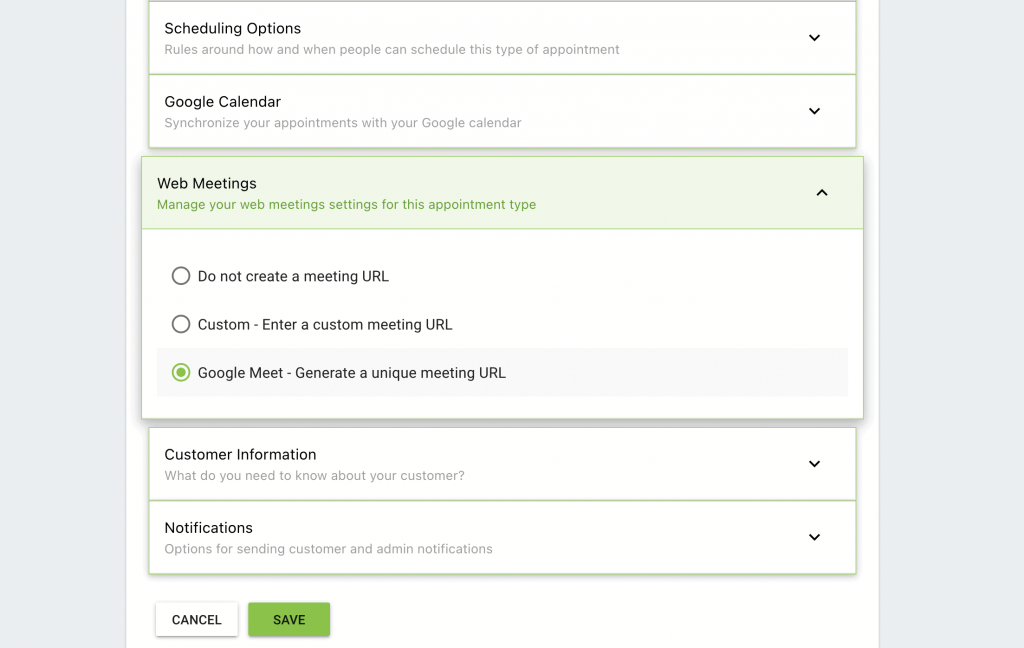Click the Cancel button
The width and height of the screenshot is (1024, 648).
[x=197, y=619]
